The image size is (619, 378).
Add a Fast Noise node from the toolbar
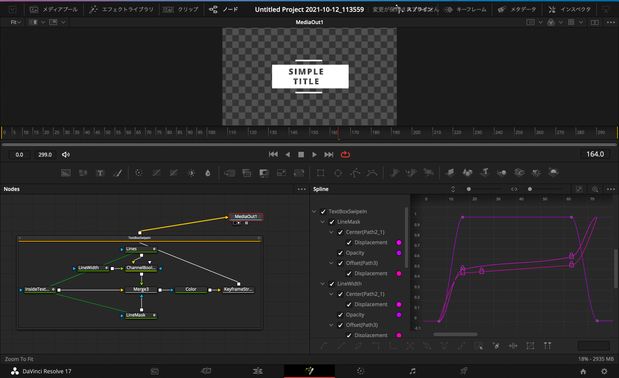pos(83,172)
